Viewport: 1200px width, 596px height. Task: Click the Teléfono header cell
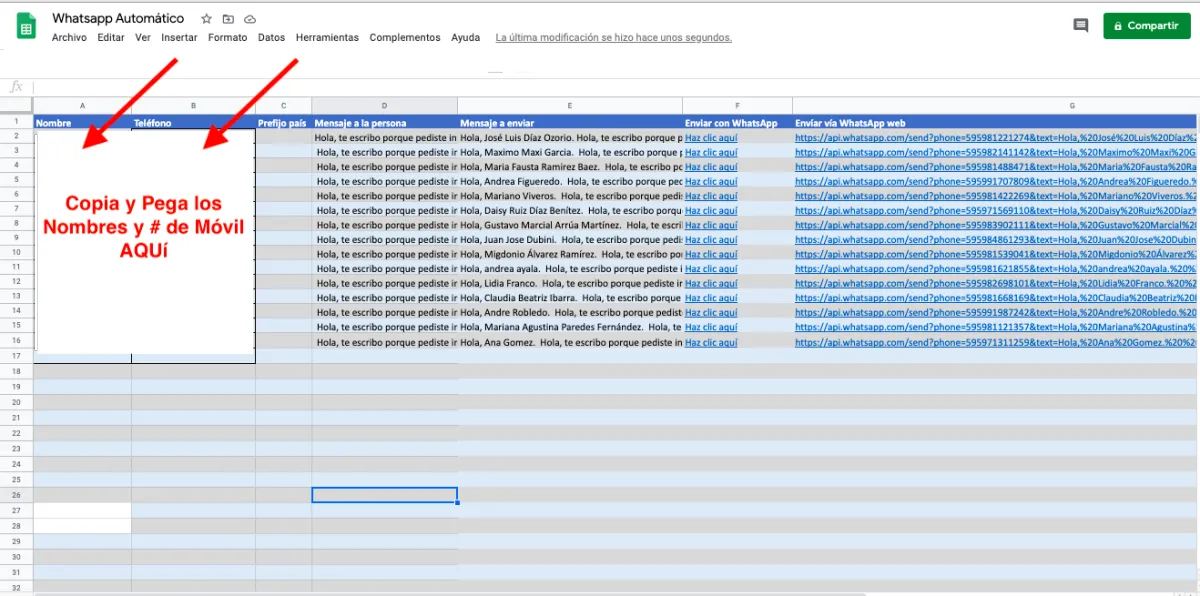pyautogui.click(x=193, y=123)
